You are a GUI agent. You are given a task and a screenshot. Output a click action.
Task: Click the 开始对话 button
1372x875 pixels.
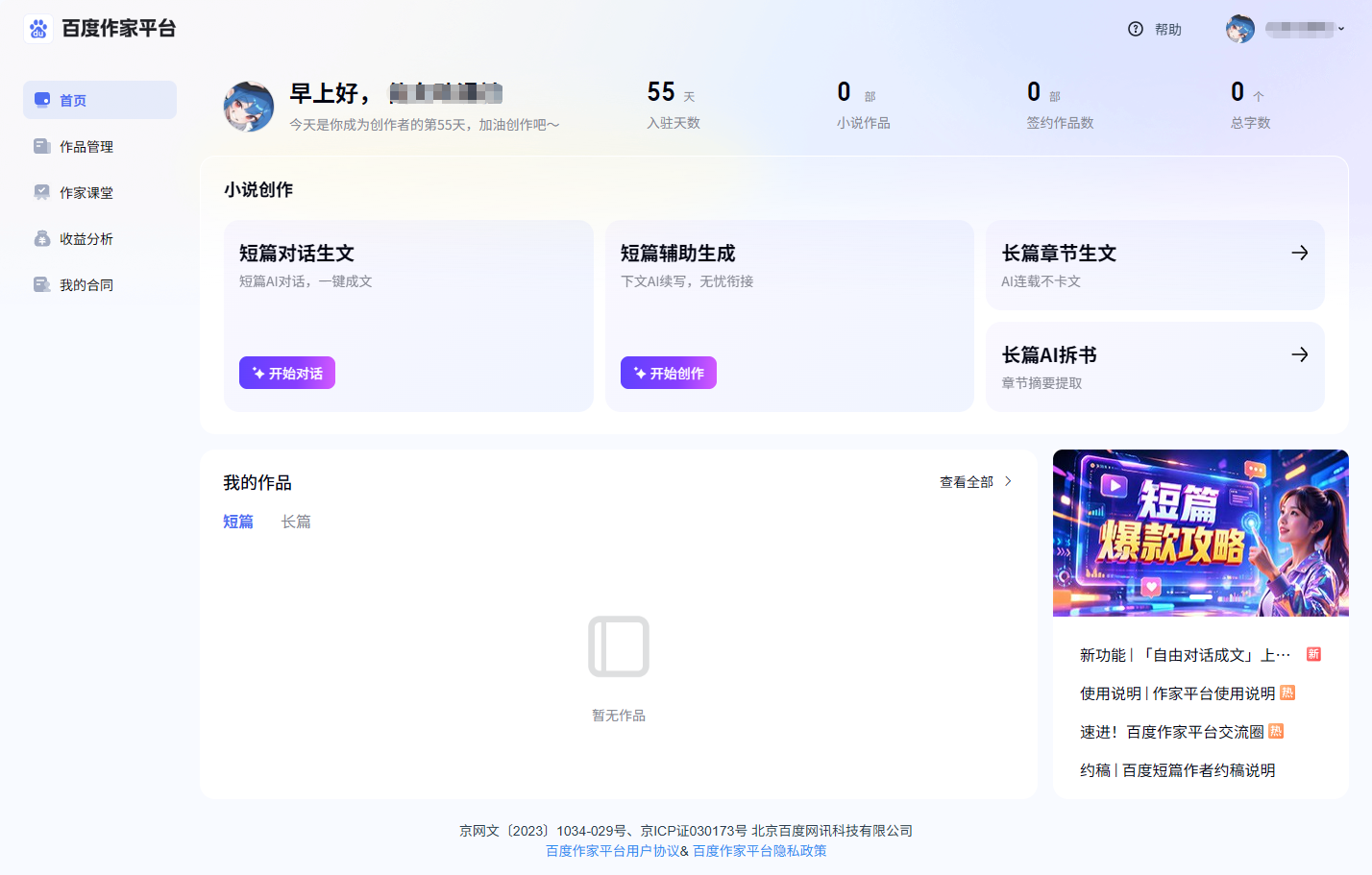tap(287, 373)
